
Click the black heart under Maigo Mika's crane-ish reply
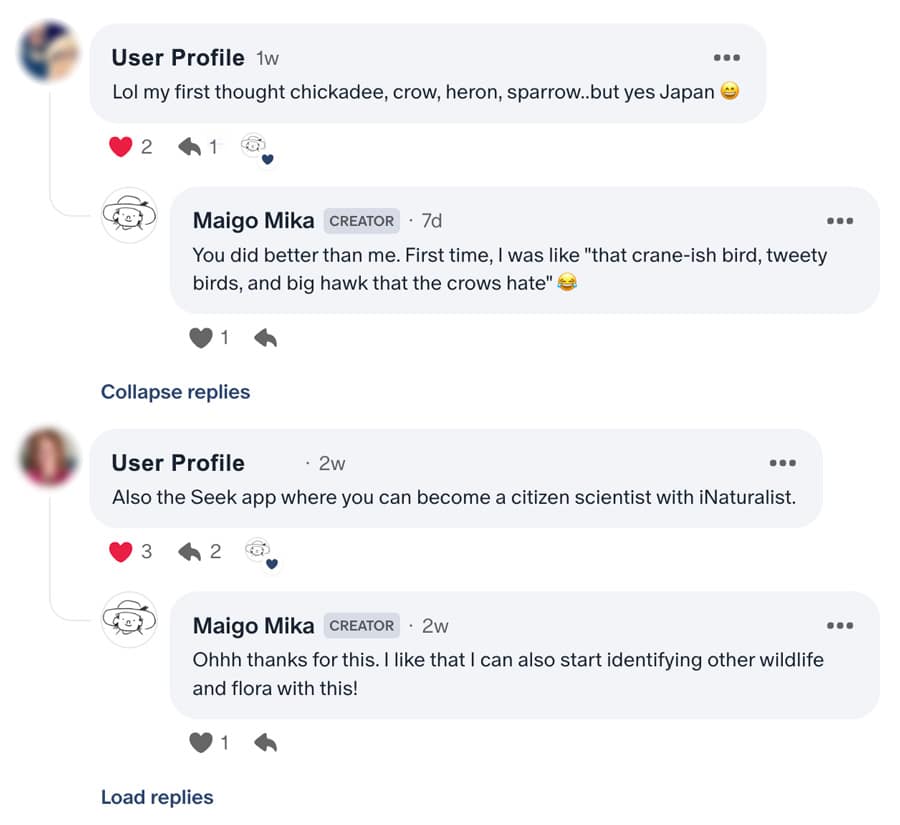[201, 338]
